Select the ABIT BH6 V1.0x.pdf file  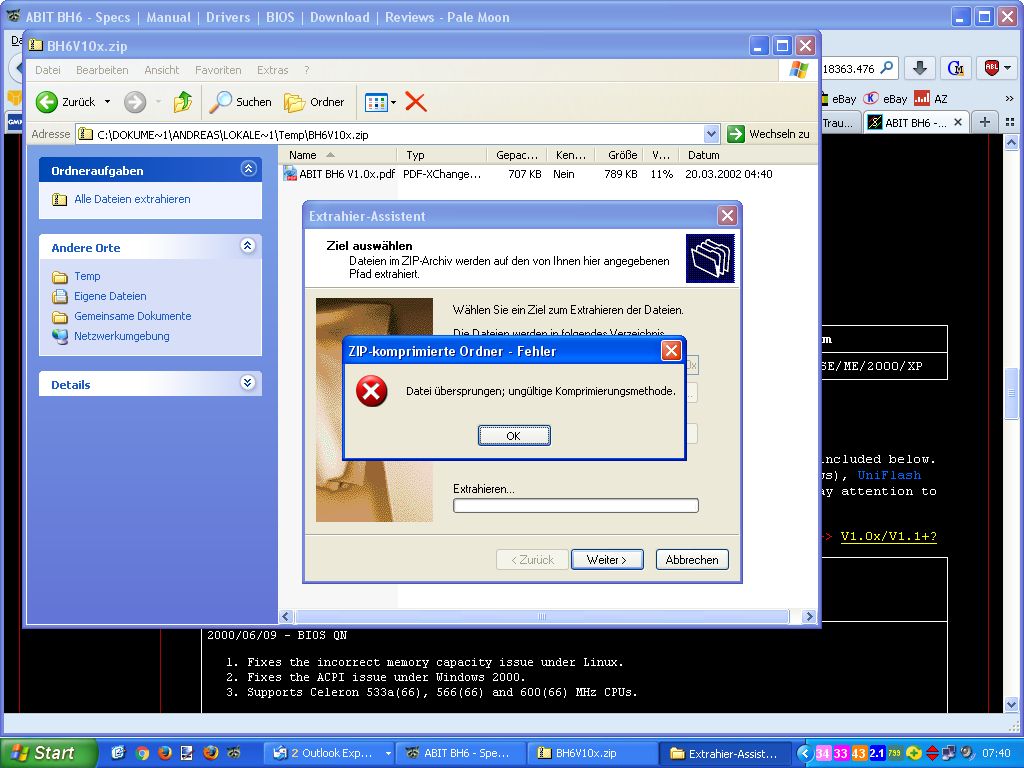tap(347, 174)
